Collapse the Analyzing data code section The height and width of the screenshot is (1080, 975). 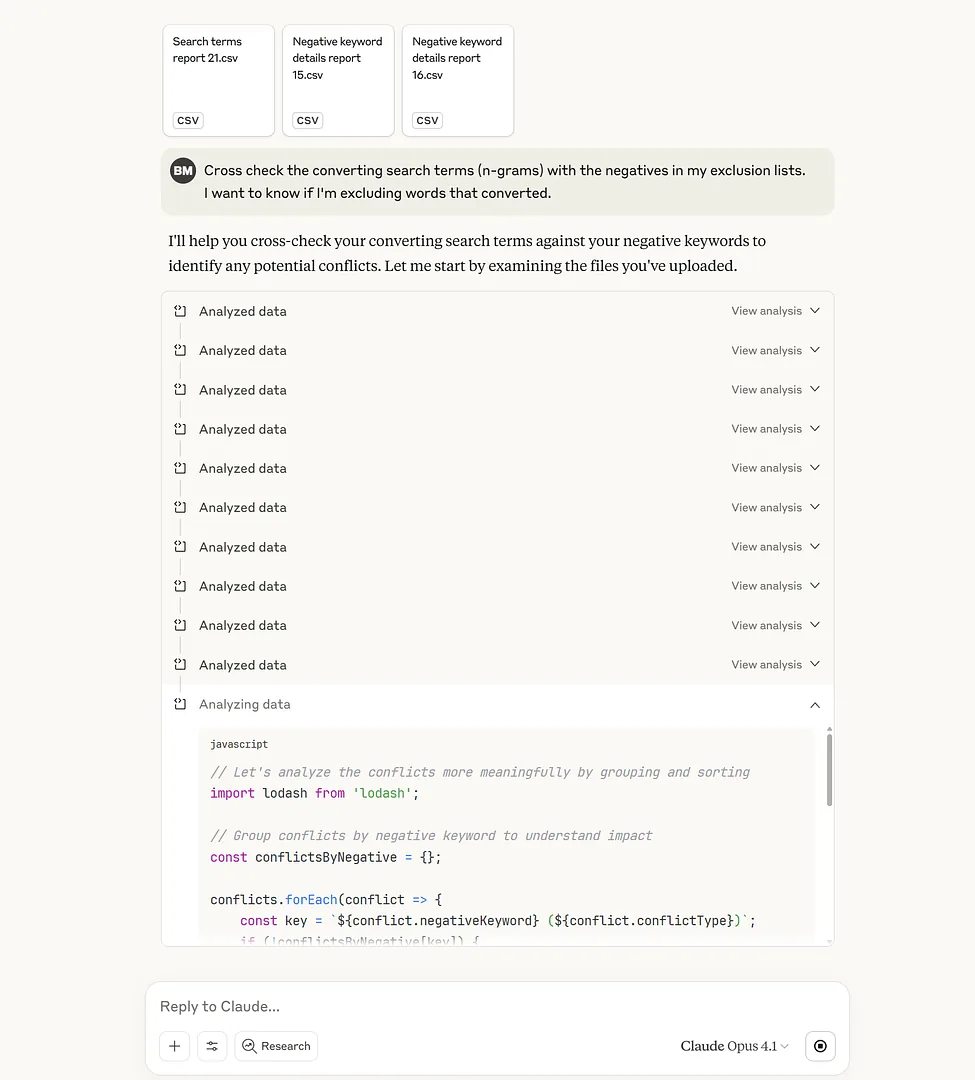point(815,705)
